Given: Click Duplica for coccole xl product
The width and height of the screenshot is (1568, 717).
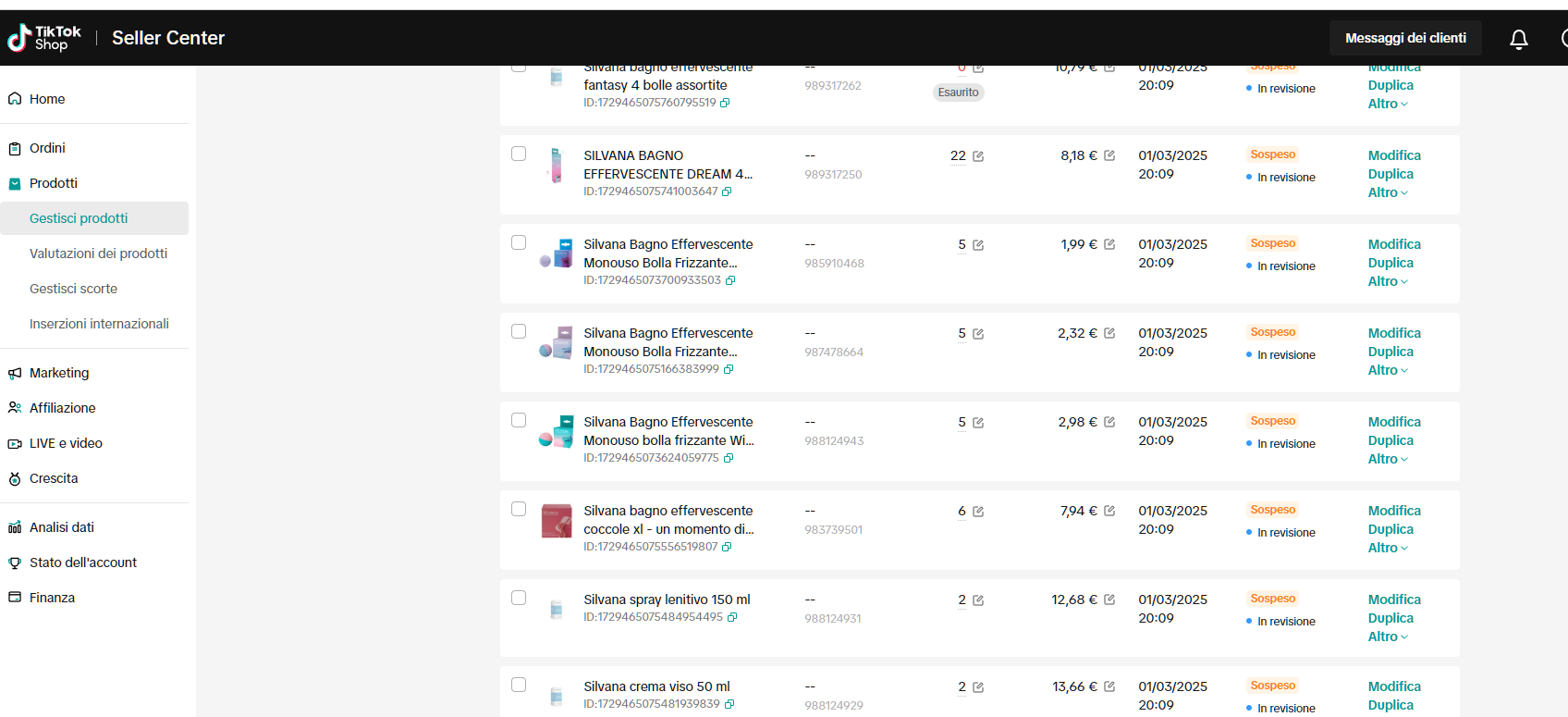Looking at the screenshot, I should point(1390,529).
